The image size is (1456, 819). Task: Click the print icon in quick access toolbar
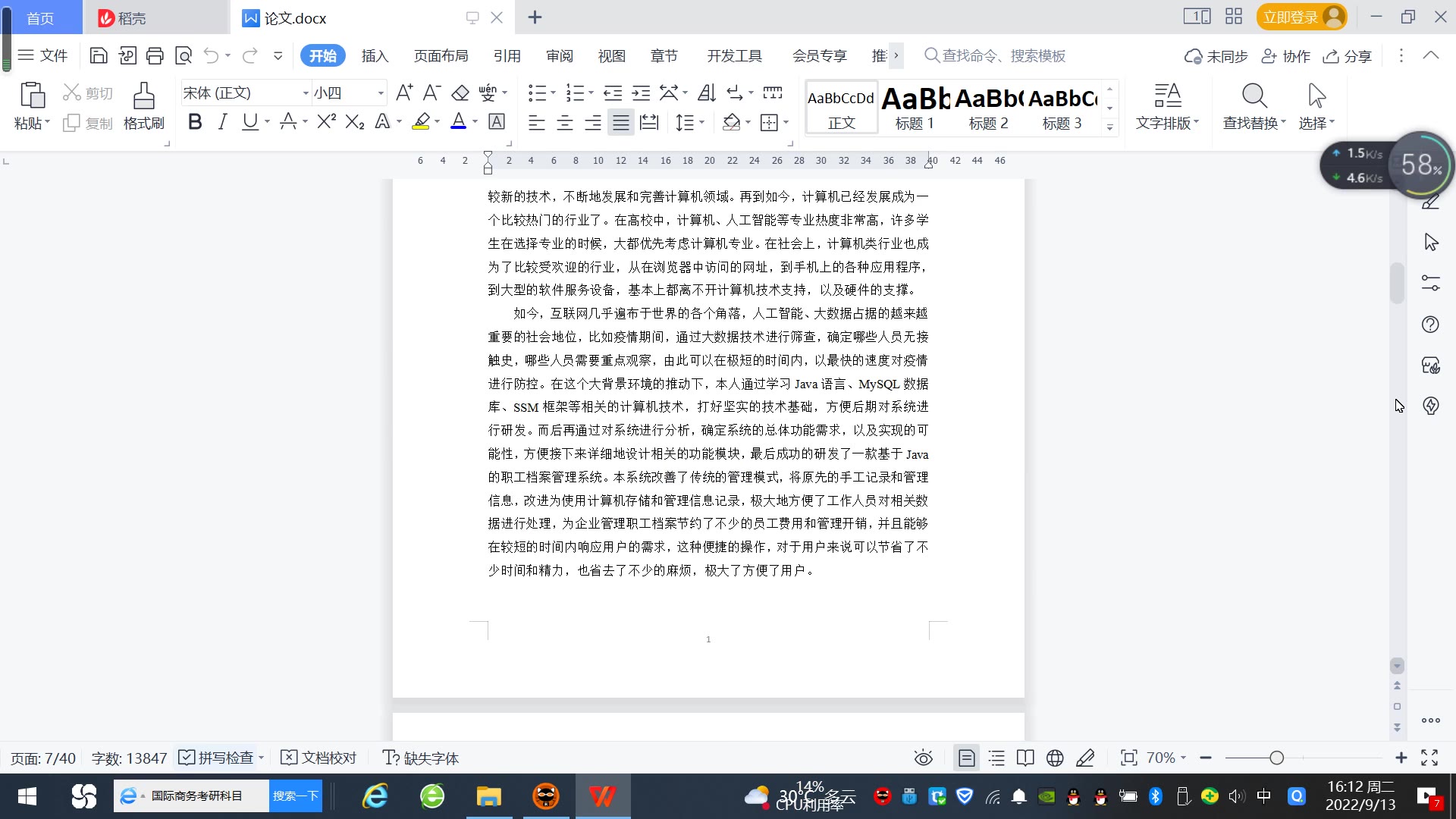(155, 55)
